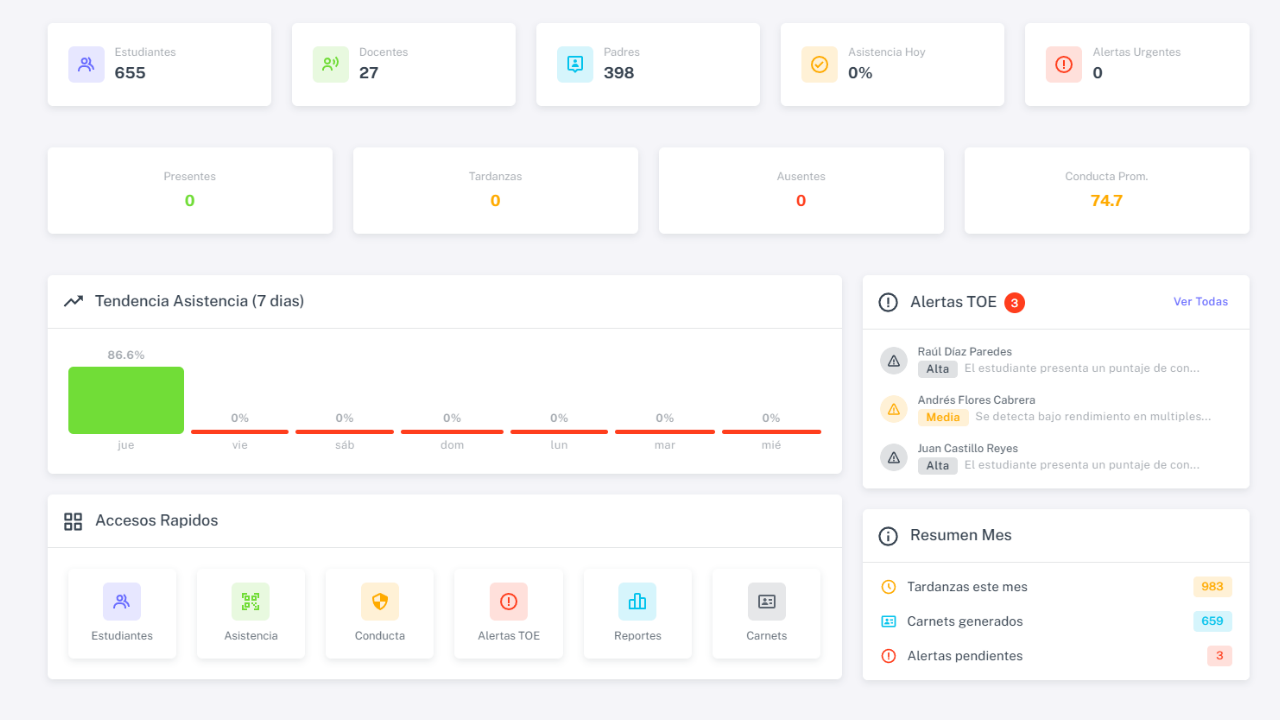Click the Asistencia Hoy checkmark icon
The image size is (1280, 720).
coord(819,64)
